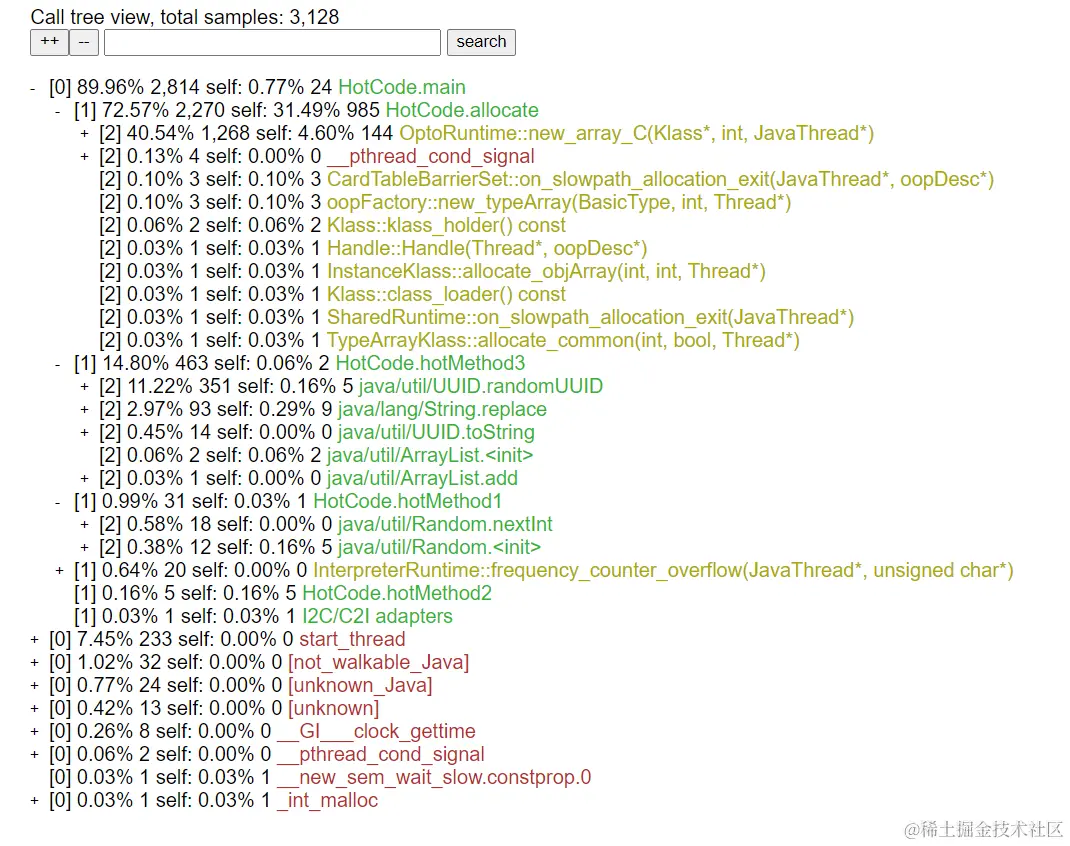Expand java/util/UUID.toString node
The width and height of the screenshot is (1070, 846).
pos(84,433)
